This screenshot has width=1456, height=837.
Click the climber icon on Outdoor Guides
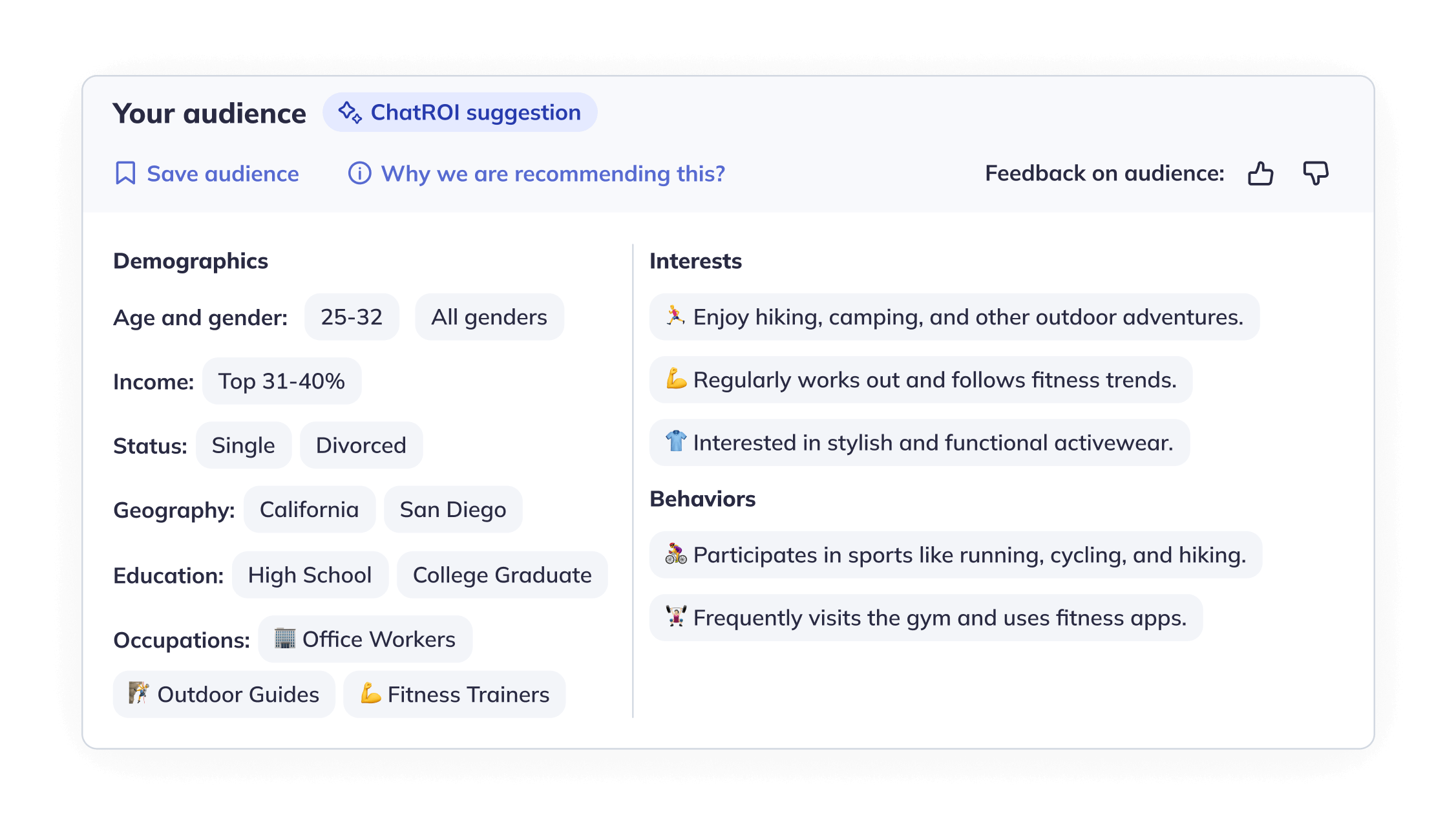tap(138, 693)
